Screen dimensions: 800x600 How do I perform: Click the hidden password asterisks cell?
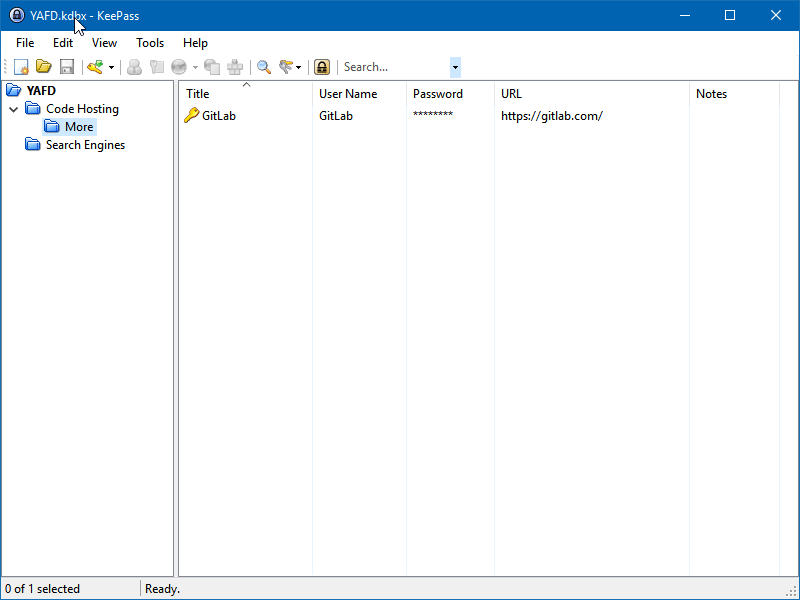(433, 114)
